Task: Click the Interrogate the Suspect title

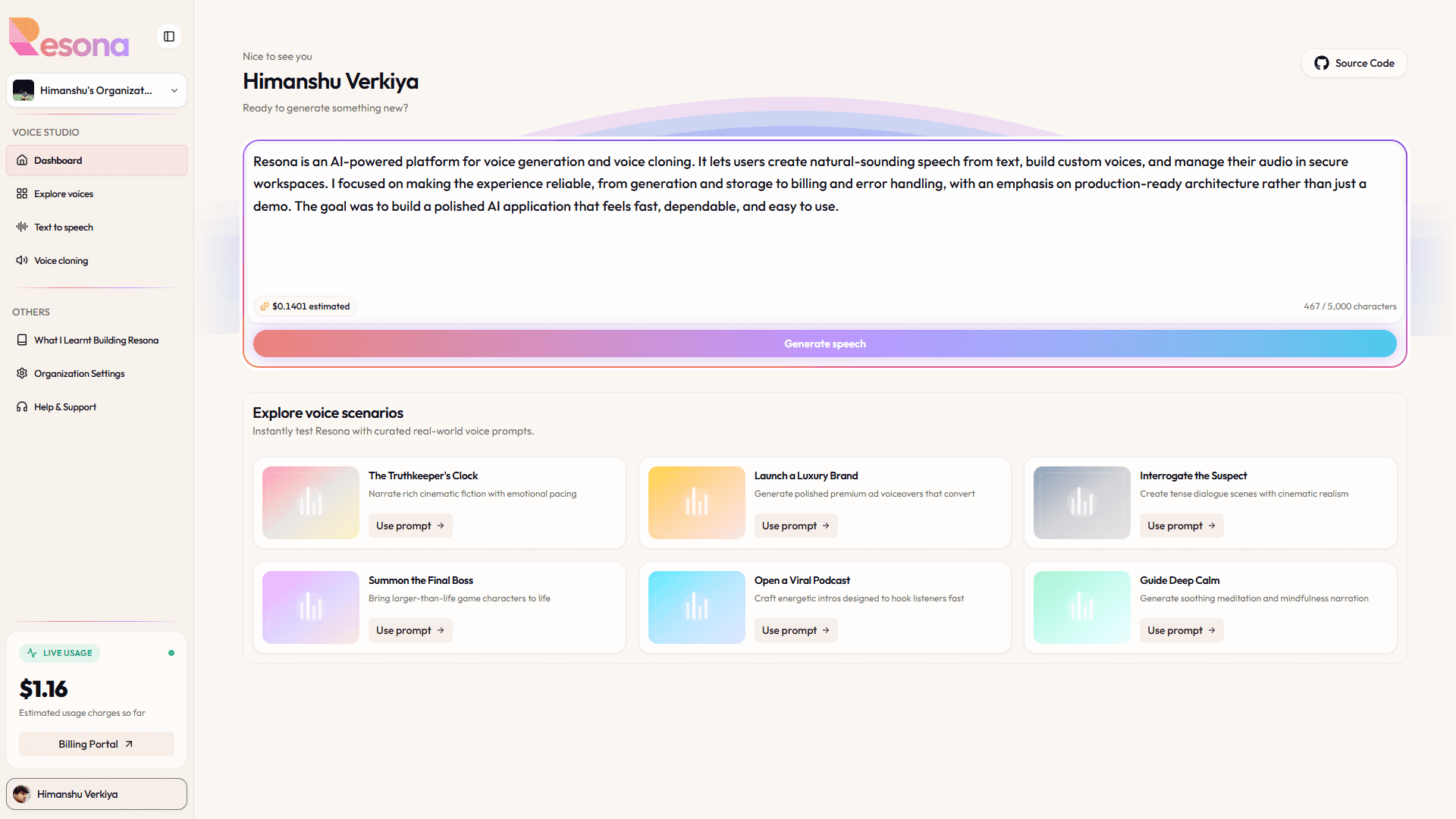Action: pyautogui.click(x=1194, y=475)
